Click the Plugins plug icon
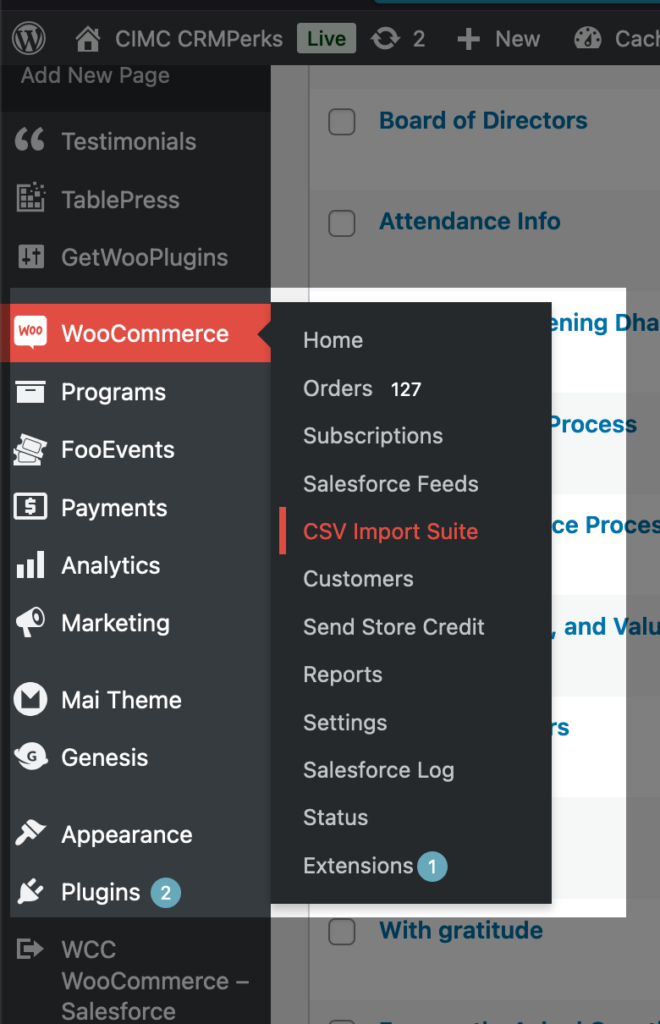The width and height of the screenshot is (660, 1024). point(30,892)
